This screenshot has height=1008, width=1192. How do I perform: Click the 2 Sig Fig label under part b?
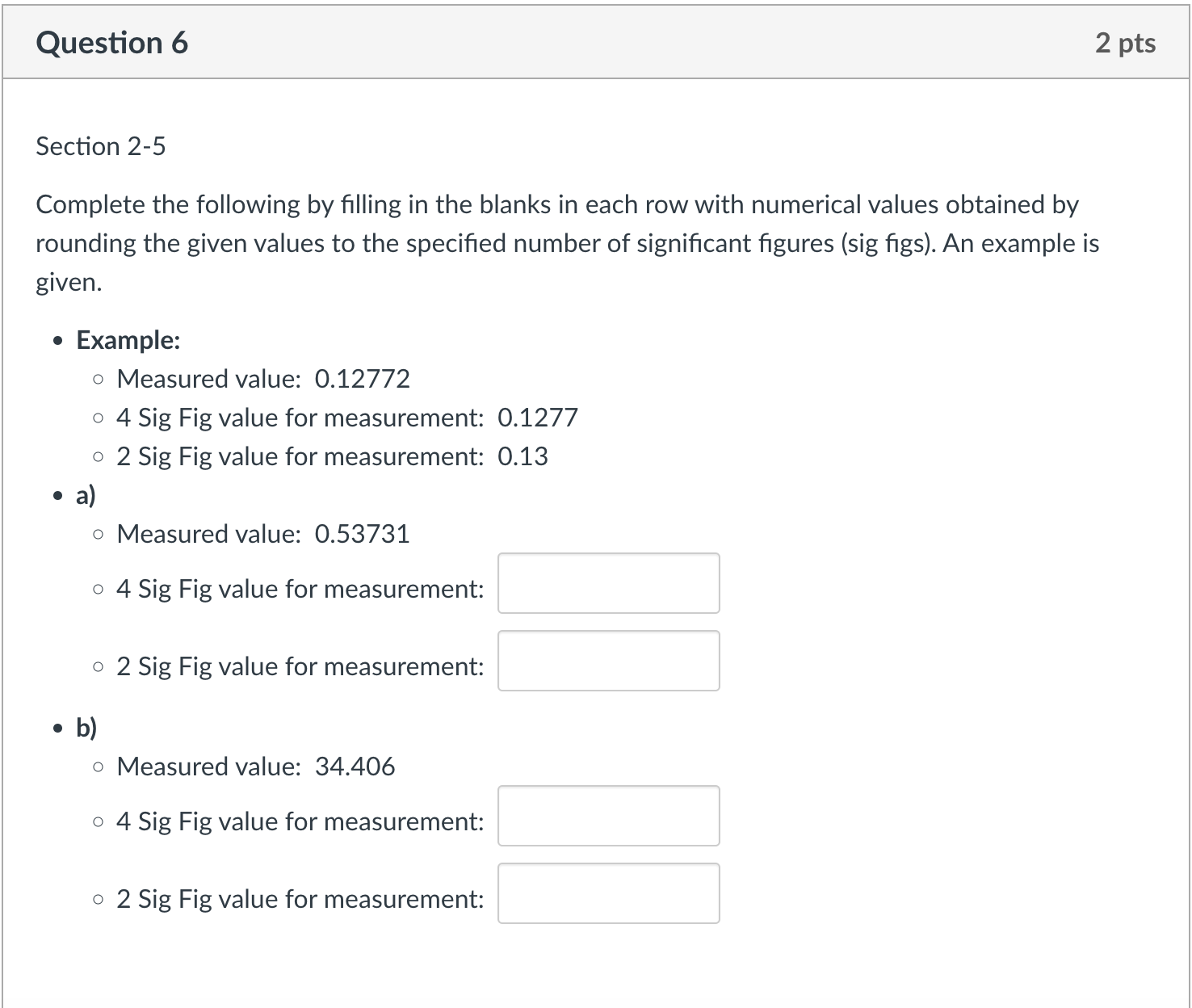pyautogui.click(x=300, y=899)
